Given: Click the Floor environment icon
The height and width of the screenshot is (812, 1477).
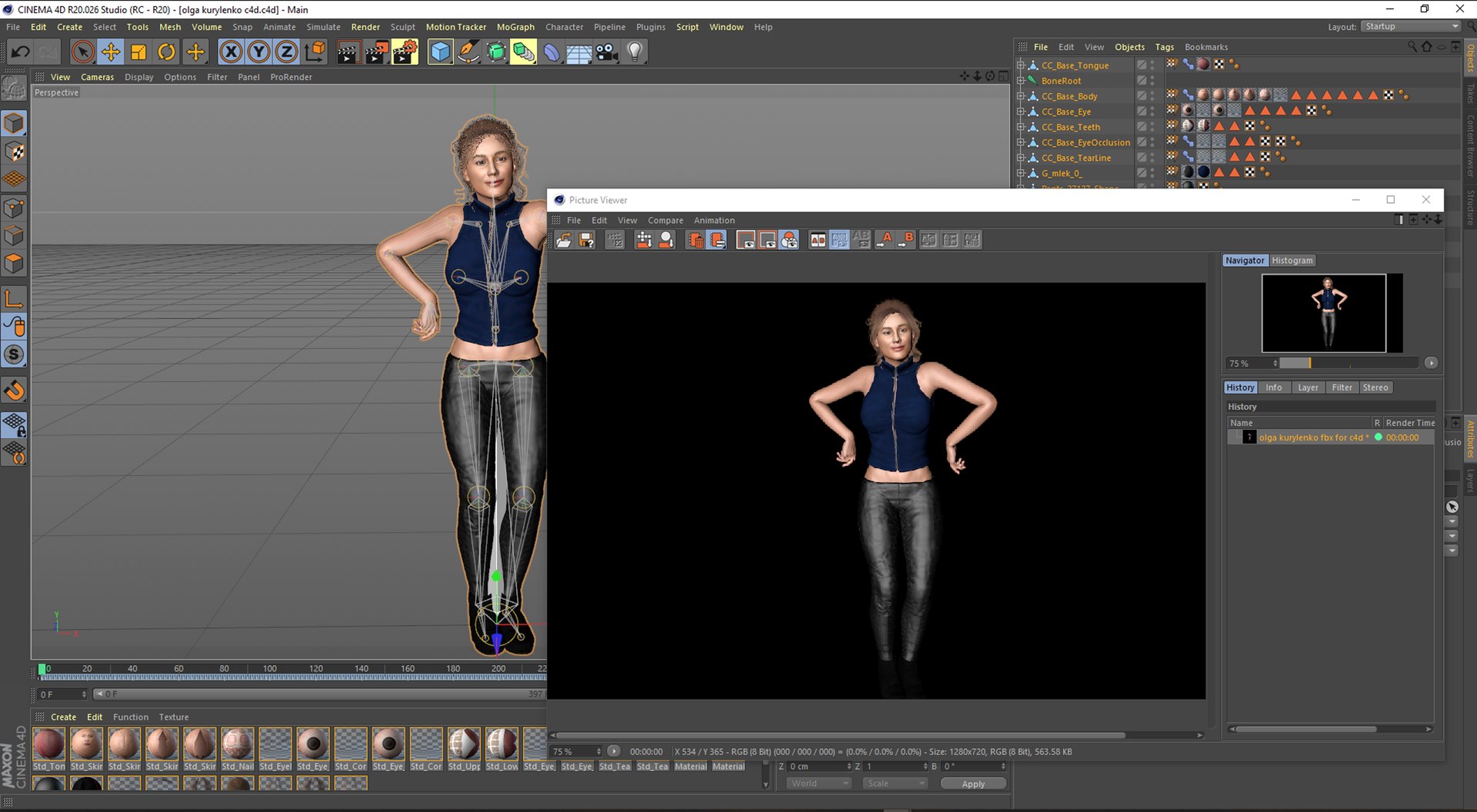Looking at the screenshot, I should click(x=579, y=52).
